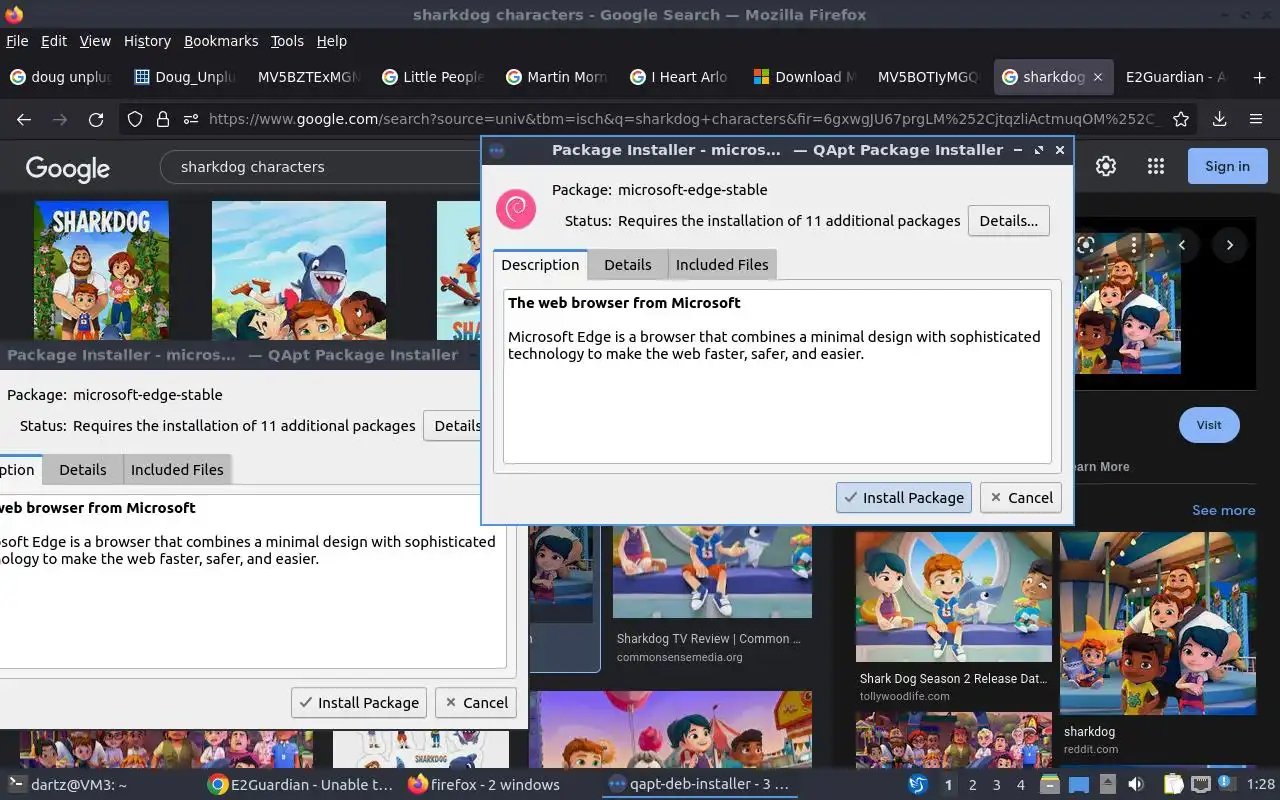Click the blue show-desktop icon in taskbar

[x=1079, y=785]
